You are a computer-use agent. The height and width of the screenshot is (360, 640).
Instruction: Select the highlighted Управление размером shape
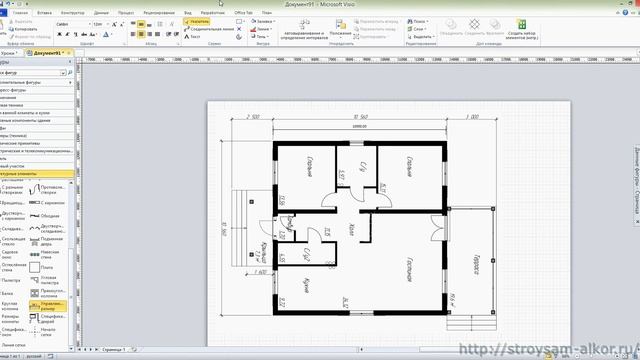coord(47,306)
